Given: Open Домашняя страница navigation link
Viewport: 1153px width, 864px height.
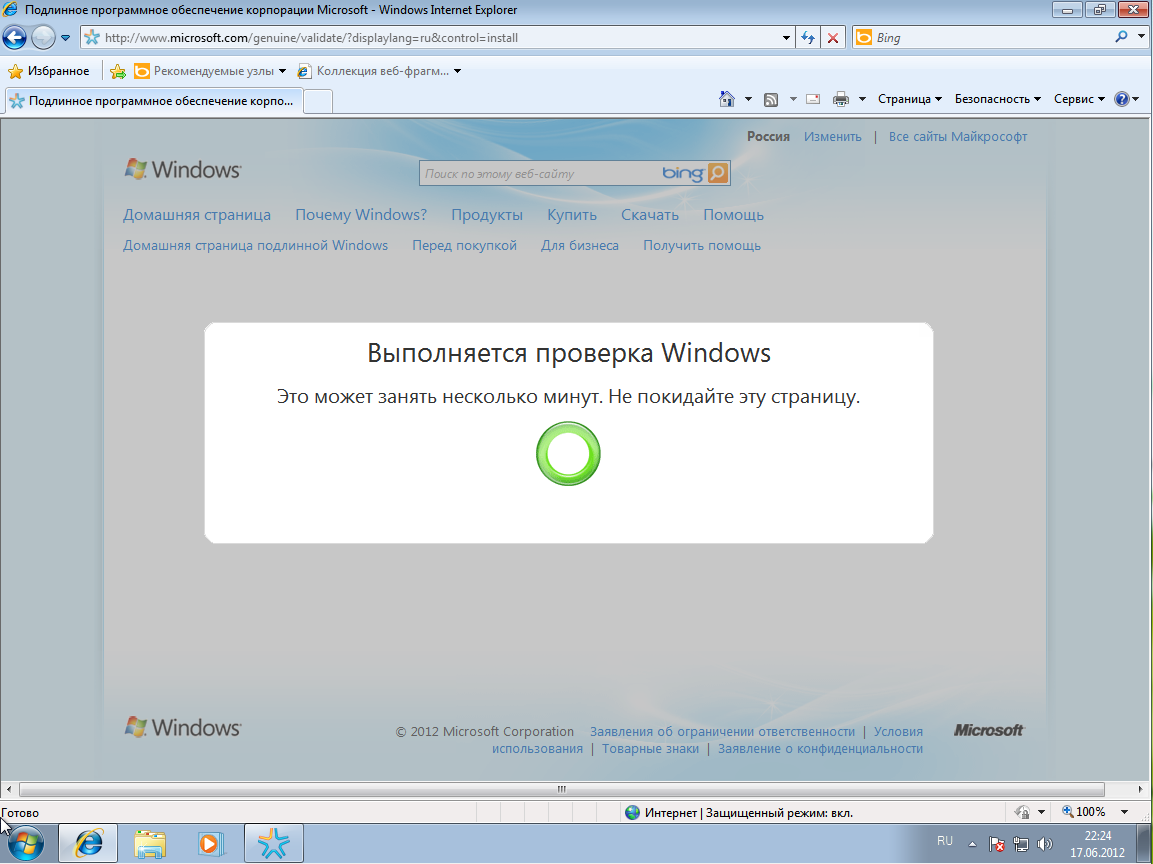Looking at the screenshot, I should pos(196,215).
